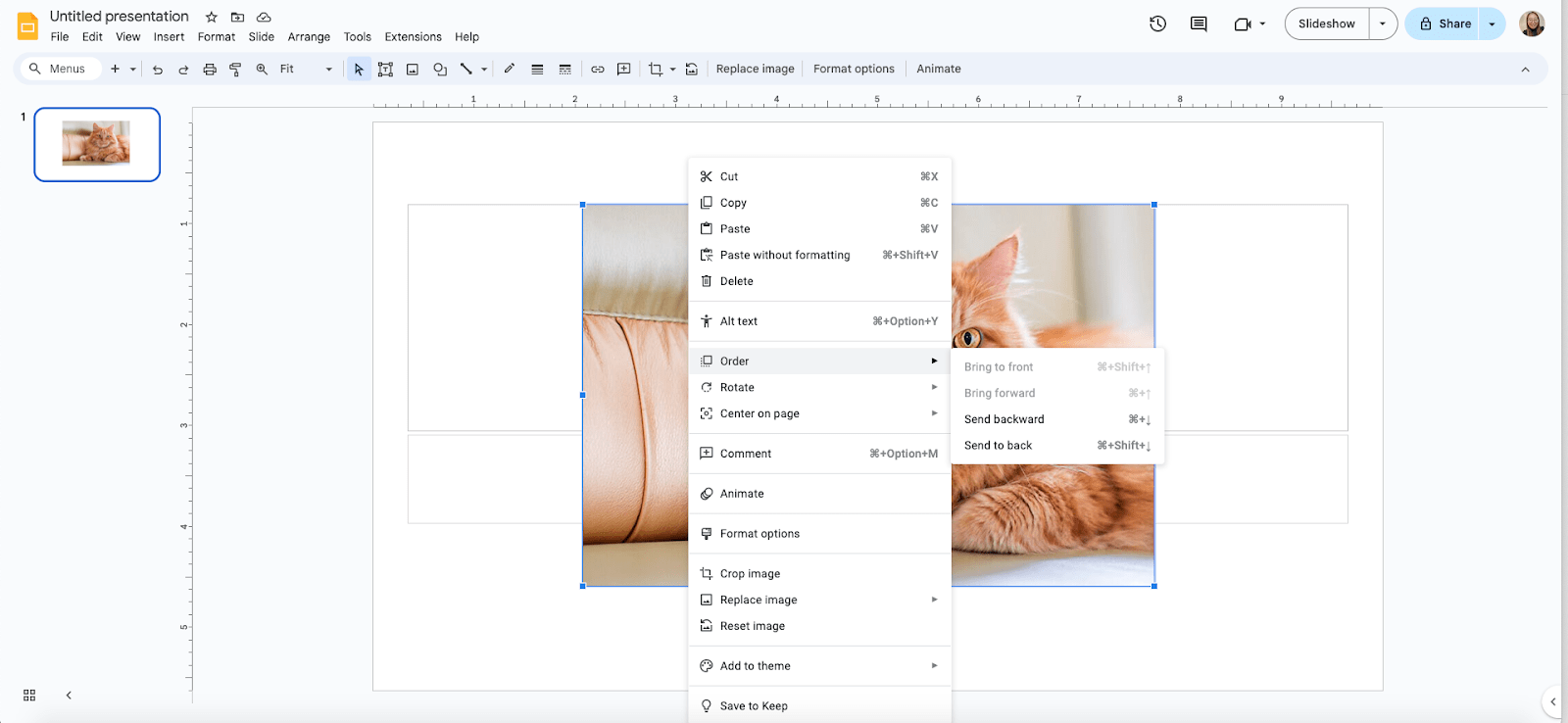Open the line tool dropdown arrow
The height and width of the screenshot is (723, 1568).
(484, 70)
